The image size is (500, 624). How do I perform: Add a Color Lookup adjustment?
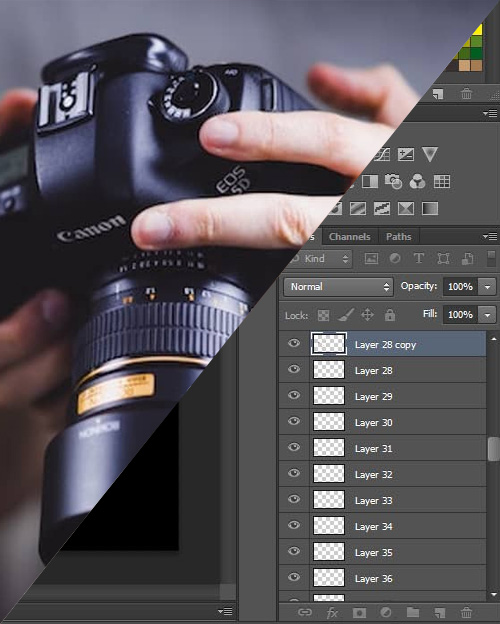point(441,181)
